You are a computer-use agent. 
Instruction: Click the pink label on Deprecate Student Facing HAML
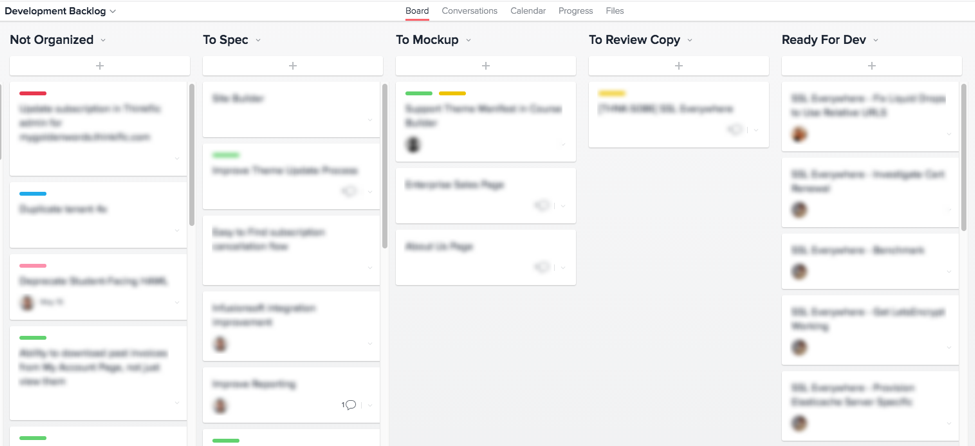click(33, 266)
